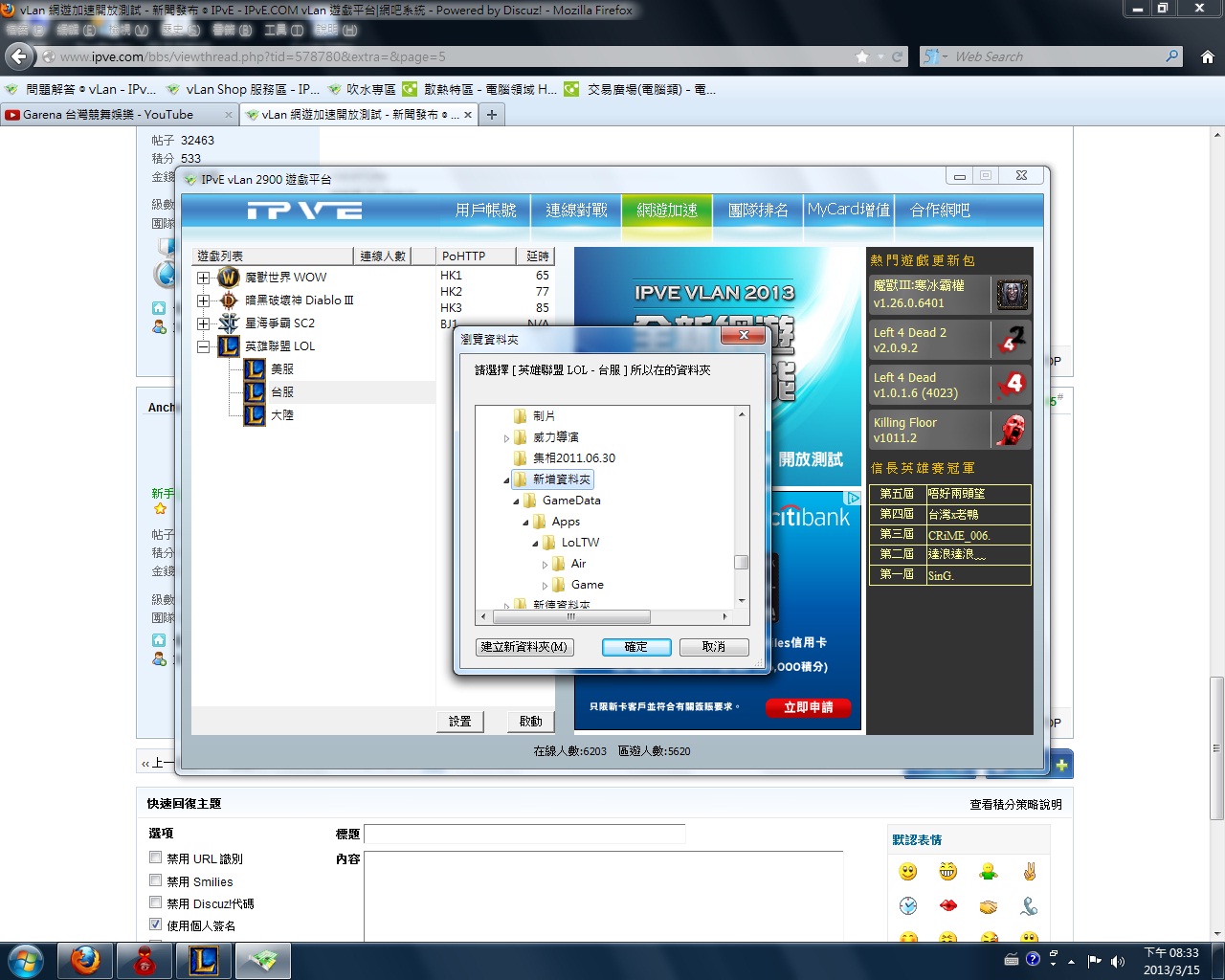Open the 合作網吧 tab
Screen dimensions: 1225x980
pyautogui.click(x=940, y=210)
